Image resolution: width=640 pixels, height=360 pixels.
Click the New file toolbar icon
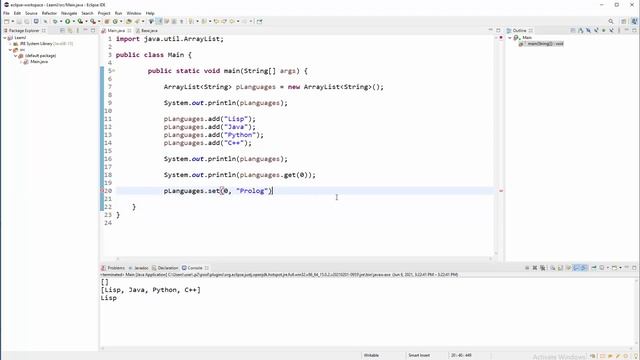point(7,21)
